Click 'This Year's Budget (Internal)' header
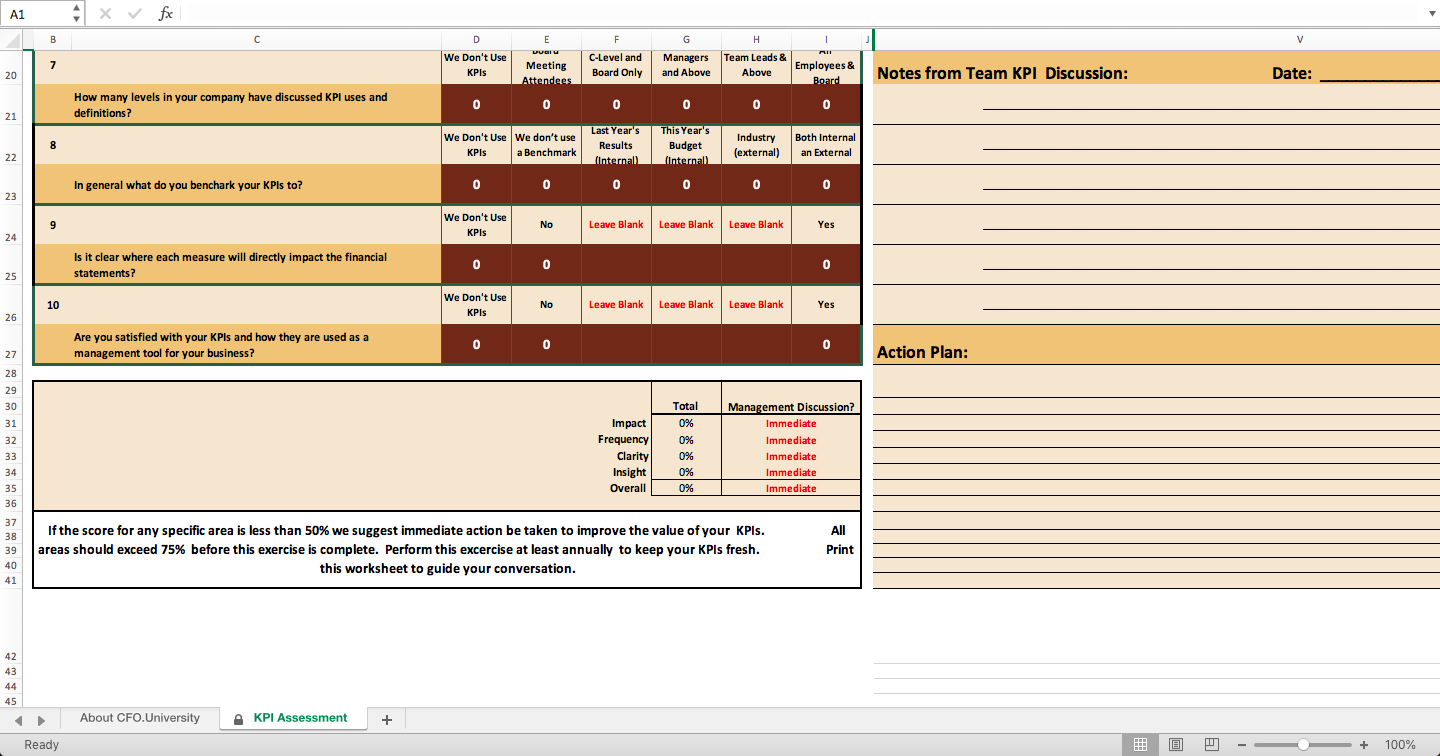1440x756 pixels. [686, 145]
